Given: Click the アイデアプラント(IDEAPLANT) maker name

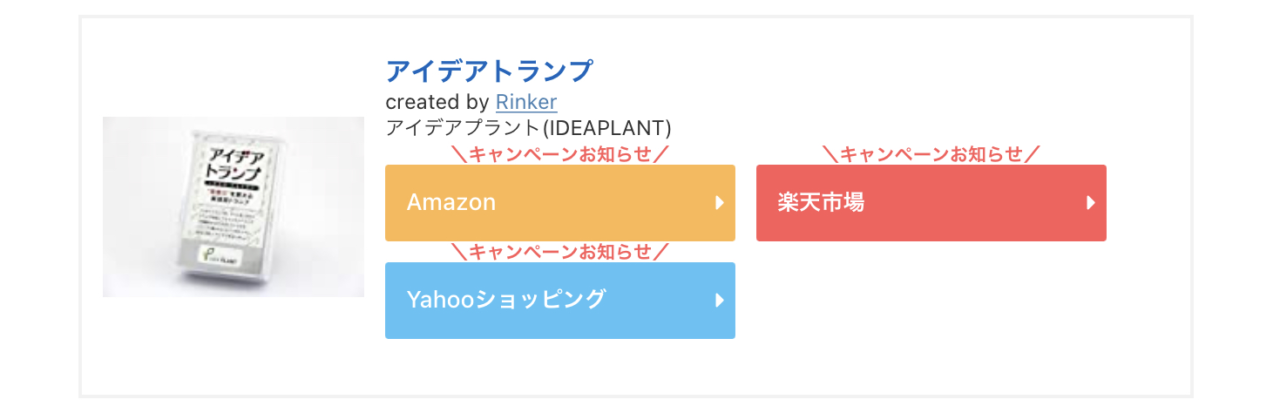Looking at the screenshot, I should pyautogui.click(x=528, y=128).
